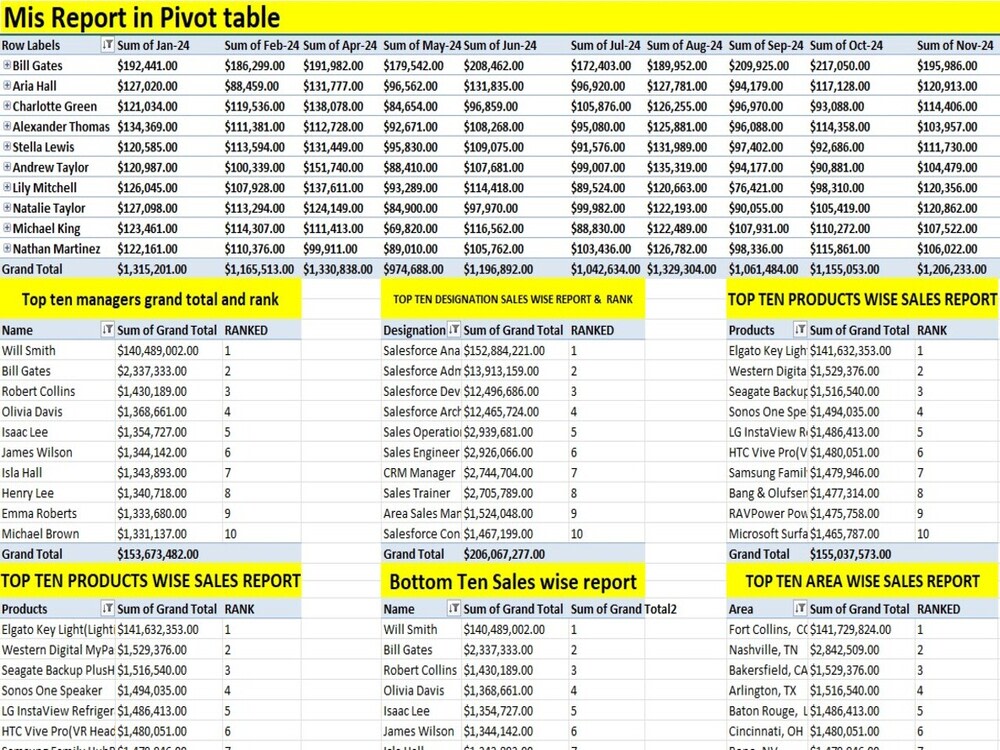The image size is (1000, 750).
Task: Click Nashville, TN area row
Action: click(763, 650)
